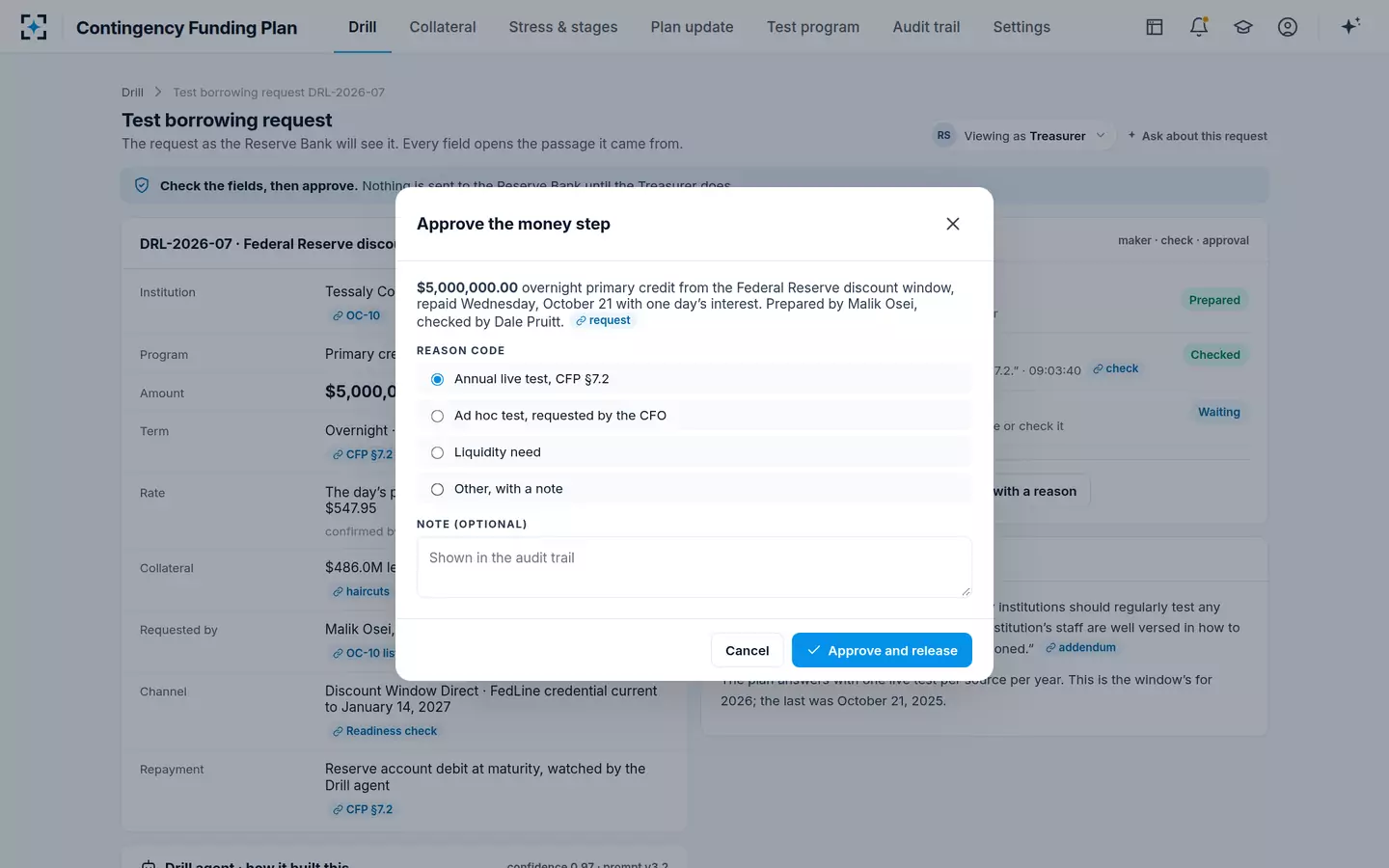Expand the Viewing as Treasurer dropdown
Viewport: 1389px width, 868px height.
tap(1023, 136)
